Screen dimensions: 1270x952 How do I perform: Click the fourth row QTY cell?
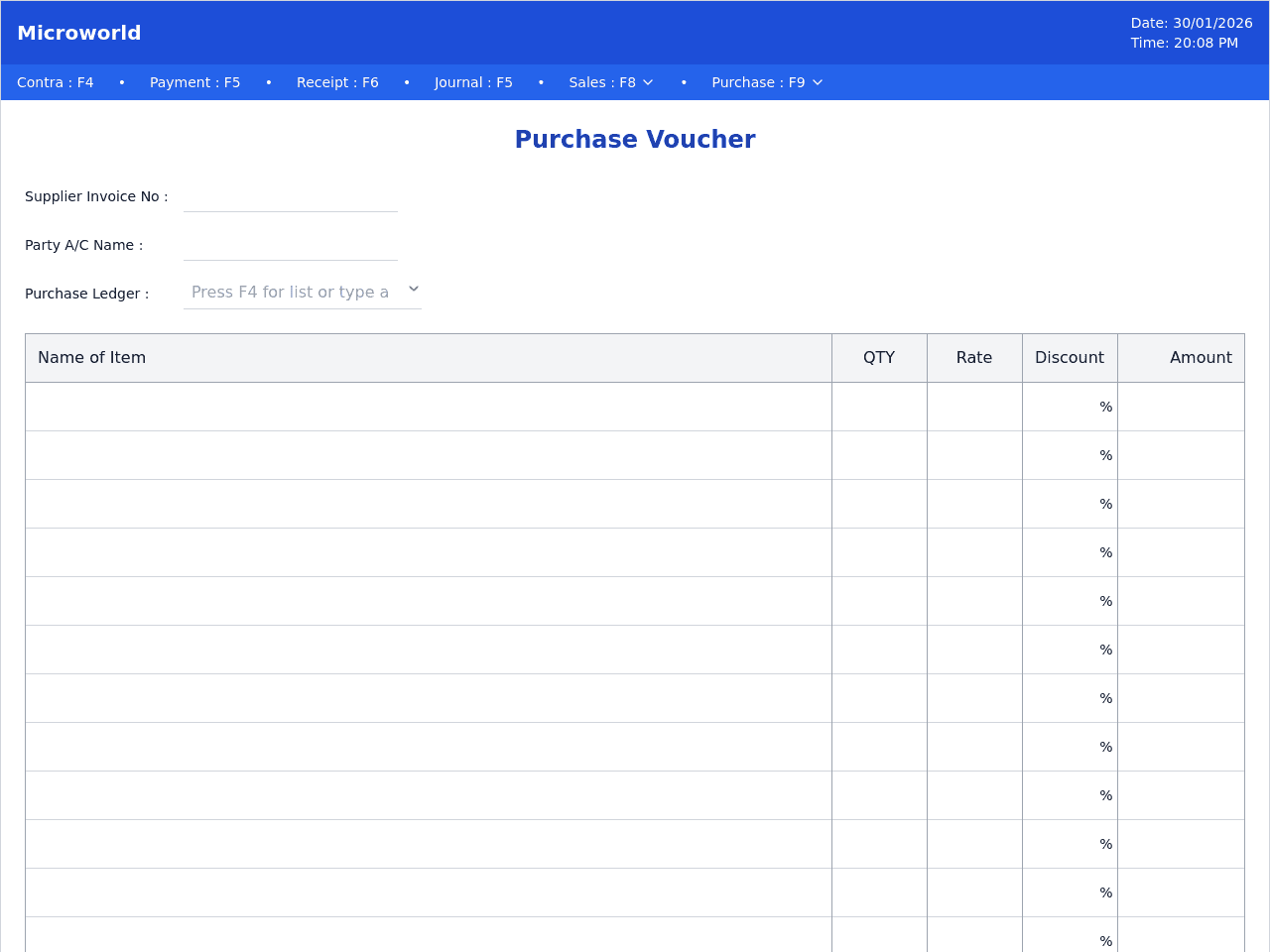pos(879,552)
